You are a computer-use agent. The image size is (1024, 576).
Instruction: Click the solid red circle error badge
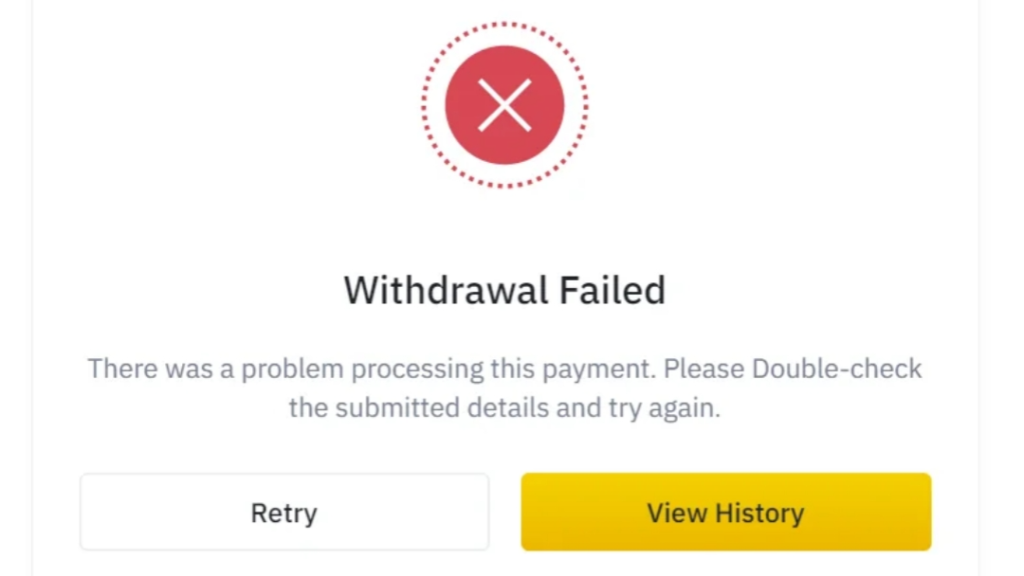pyautogui.click(x=505, y=105)
